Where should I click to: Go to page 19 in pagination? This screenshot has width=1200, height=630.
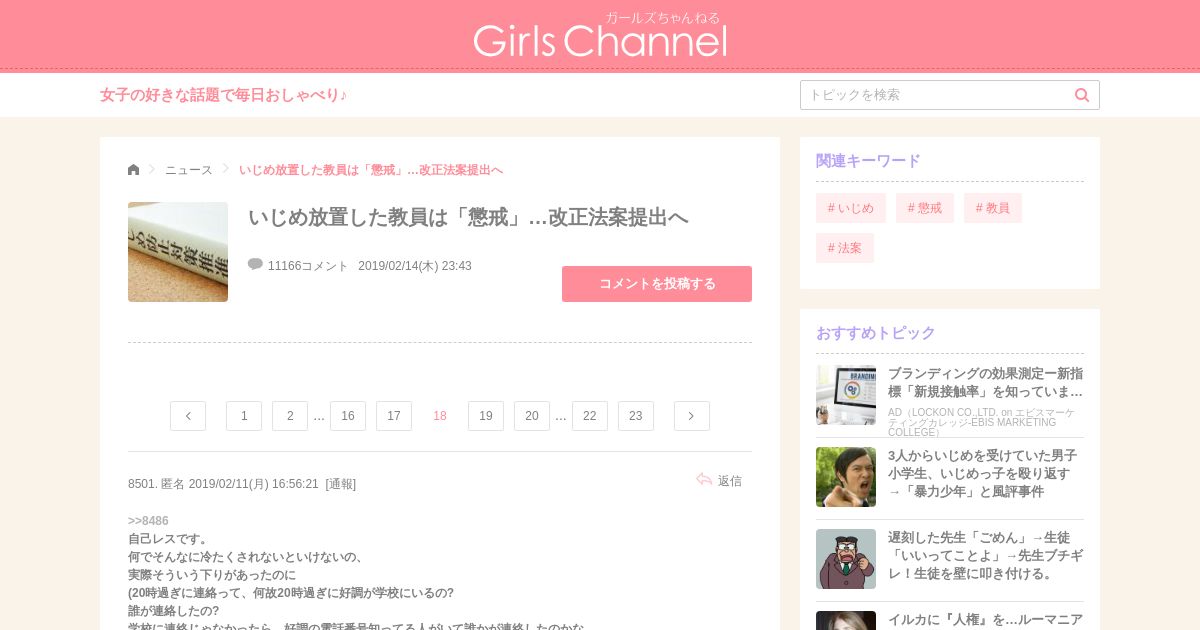pyautogui.click(x=486, y=416)
